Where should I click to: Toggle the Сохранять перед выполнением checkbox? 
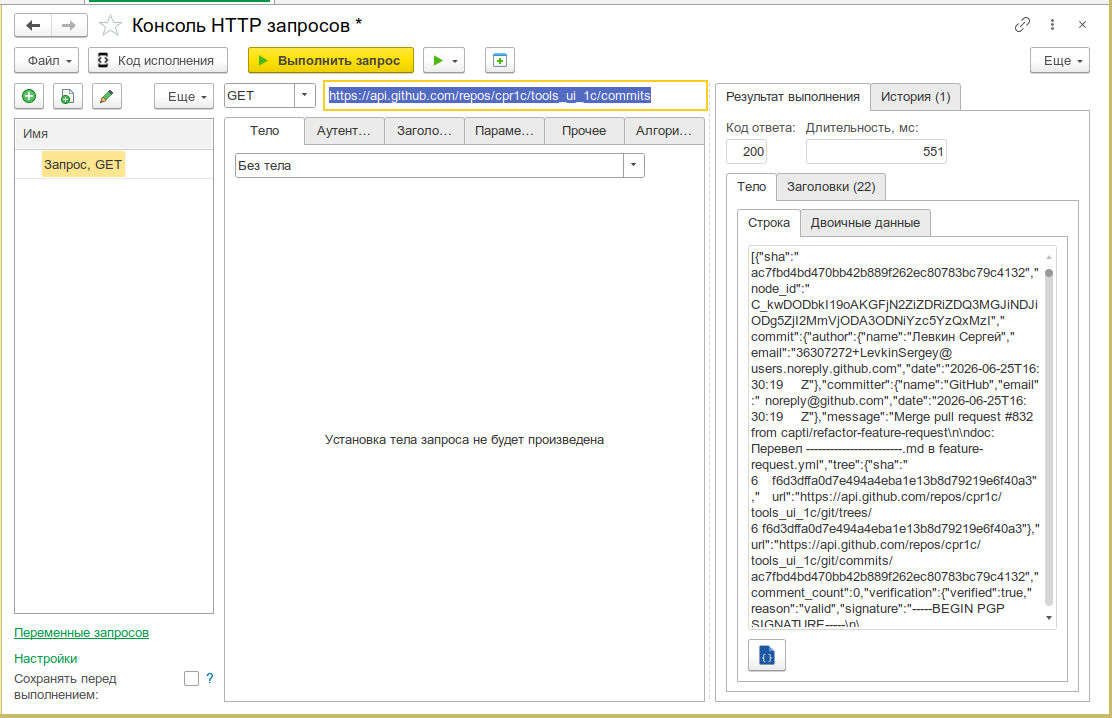pos(191,678)
